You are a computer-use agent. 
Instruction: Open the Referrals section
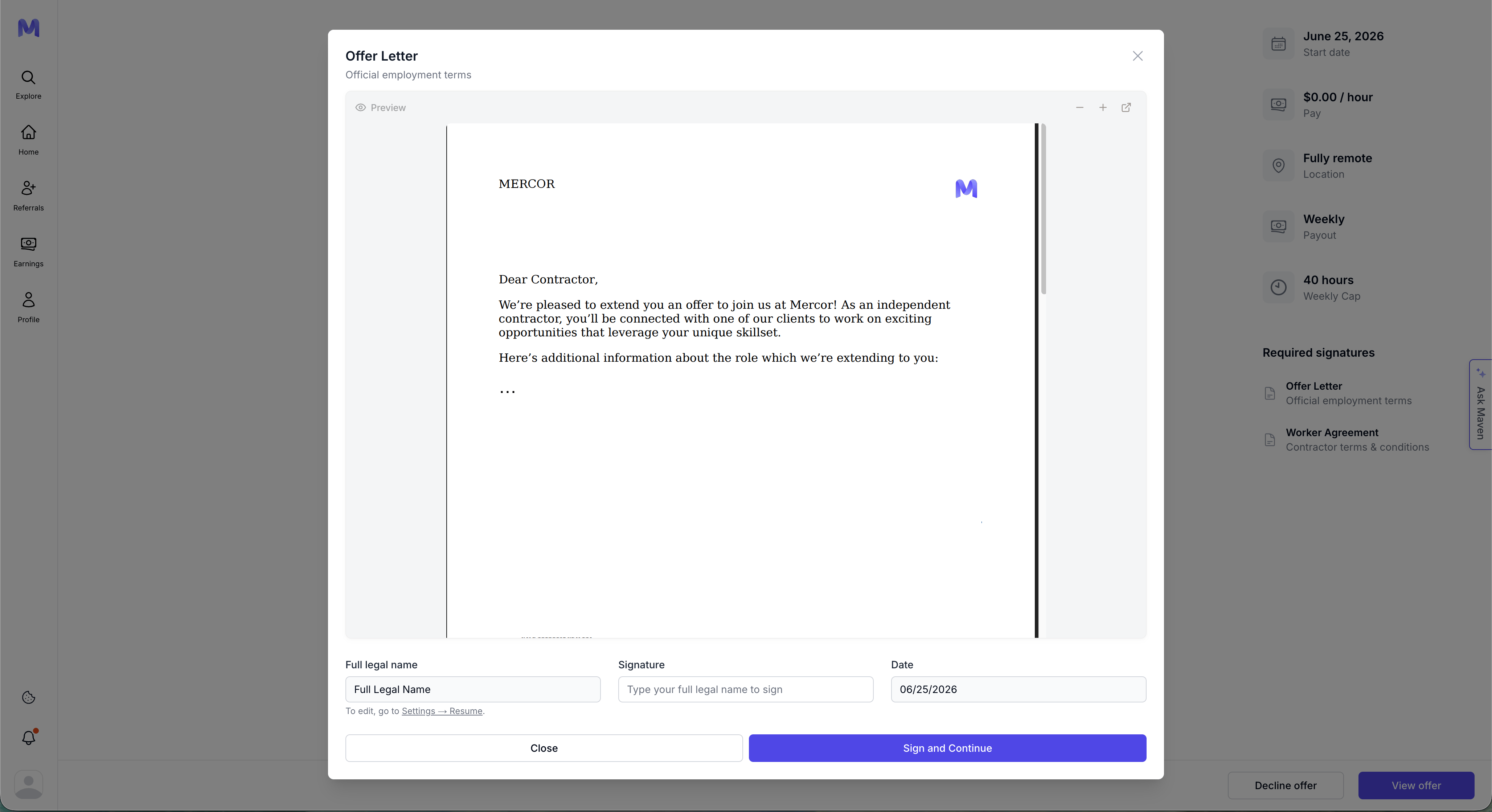click(28, 196)
